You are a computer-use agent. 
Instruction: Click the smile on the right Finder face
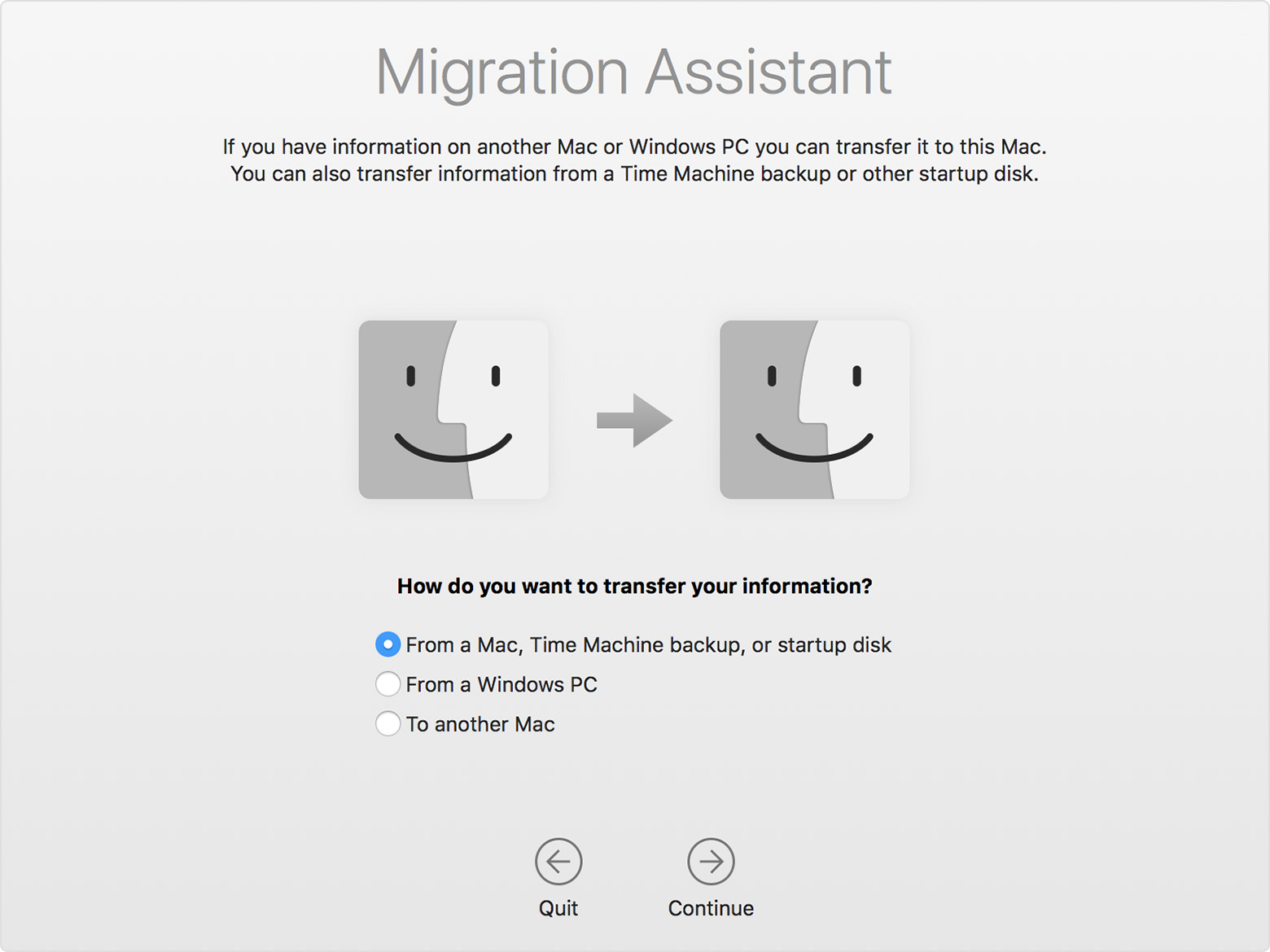click(x=814, y=451)
